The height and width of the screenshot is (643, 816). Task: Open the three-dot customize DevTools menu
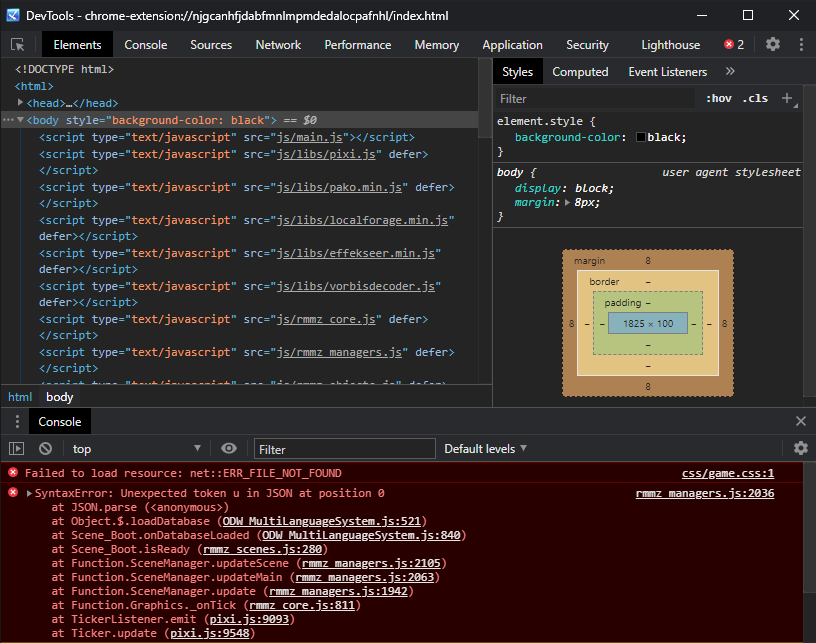click(801, 44)
